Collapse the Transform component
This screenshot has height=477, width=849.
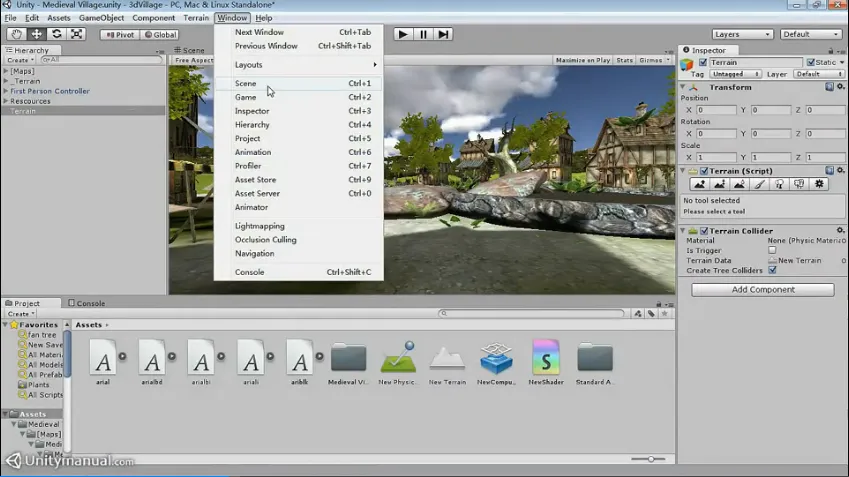tap(683, 87)
